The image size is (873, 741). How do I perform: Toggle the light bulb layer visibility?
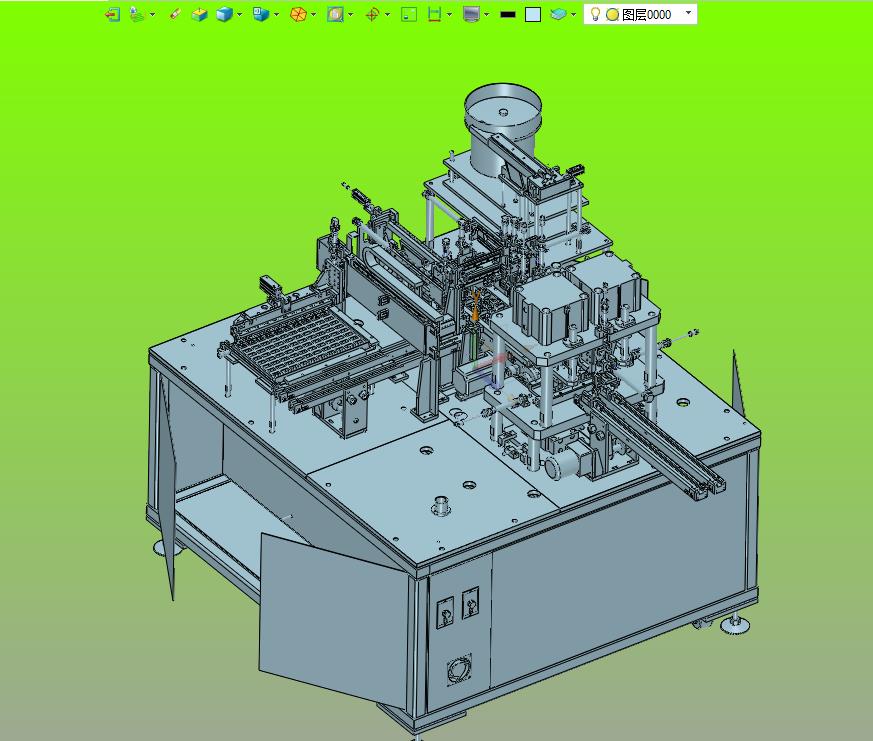coord(595,14)
